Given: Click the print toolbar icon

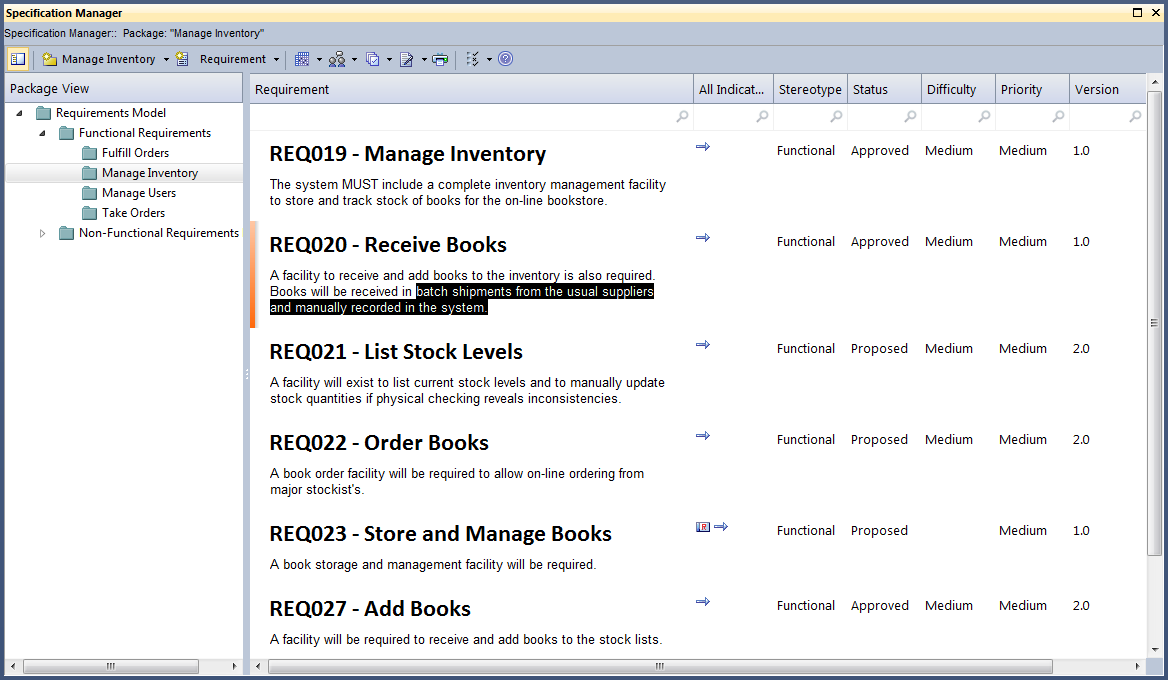Looking at the screenshot, I should (x=440, y=59).
